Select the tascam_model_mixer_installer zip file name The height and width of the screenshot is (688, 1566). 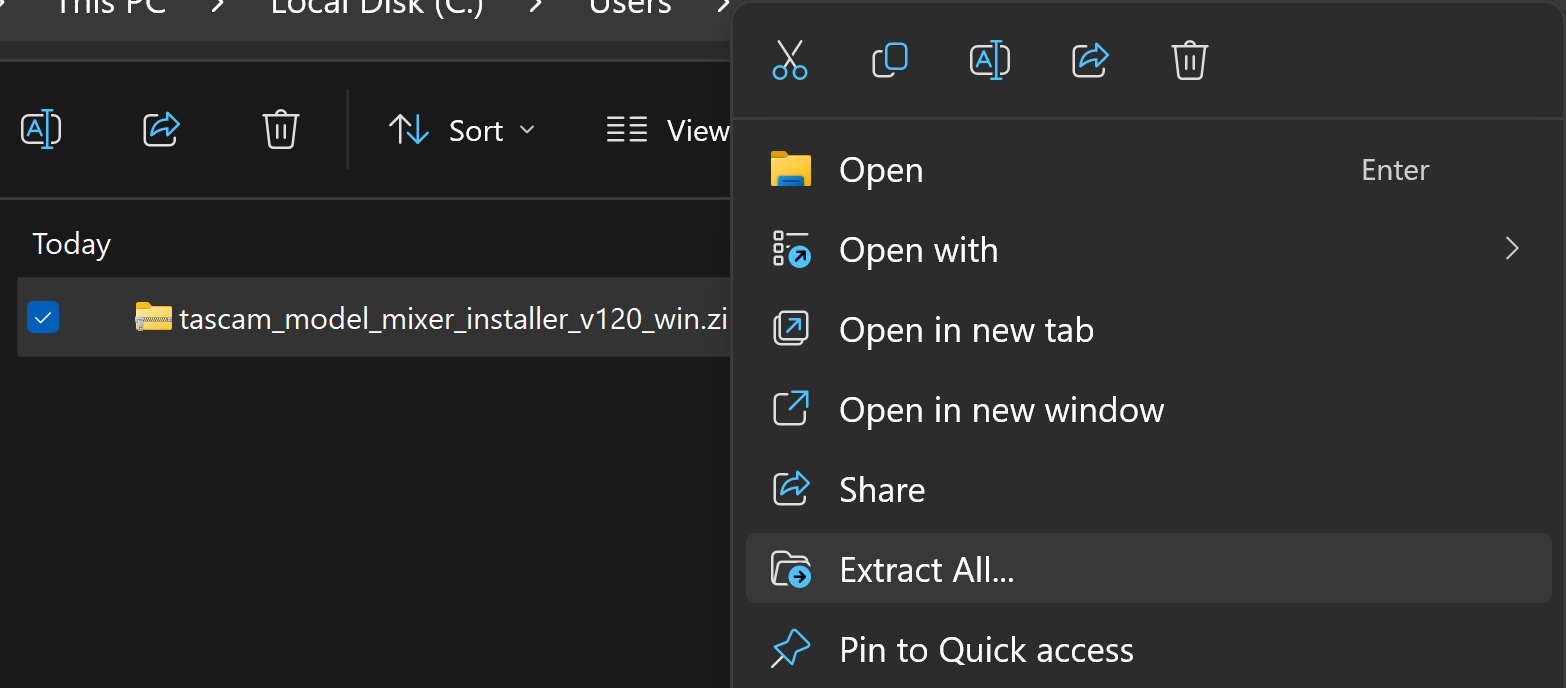pos(450,318)
